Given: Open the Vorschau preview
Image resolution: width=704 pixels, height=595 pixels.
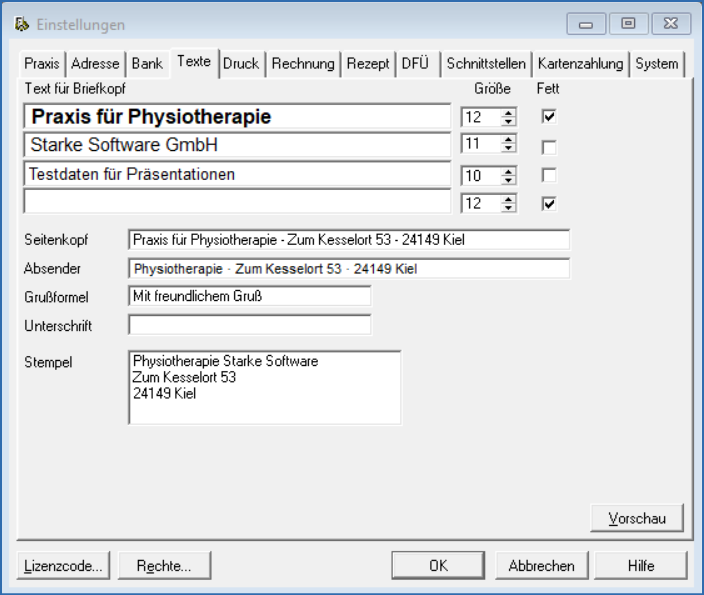Looking at the screenshot, I should [637, 518].
